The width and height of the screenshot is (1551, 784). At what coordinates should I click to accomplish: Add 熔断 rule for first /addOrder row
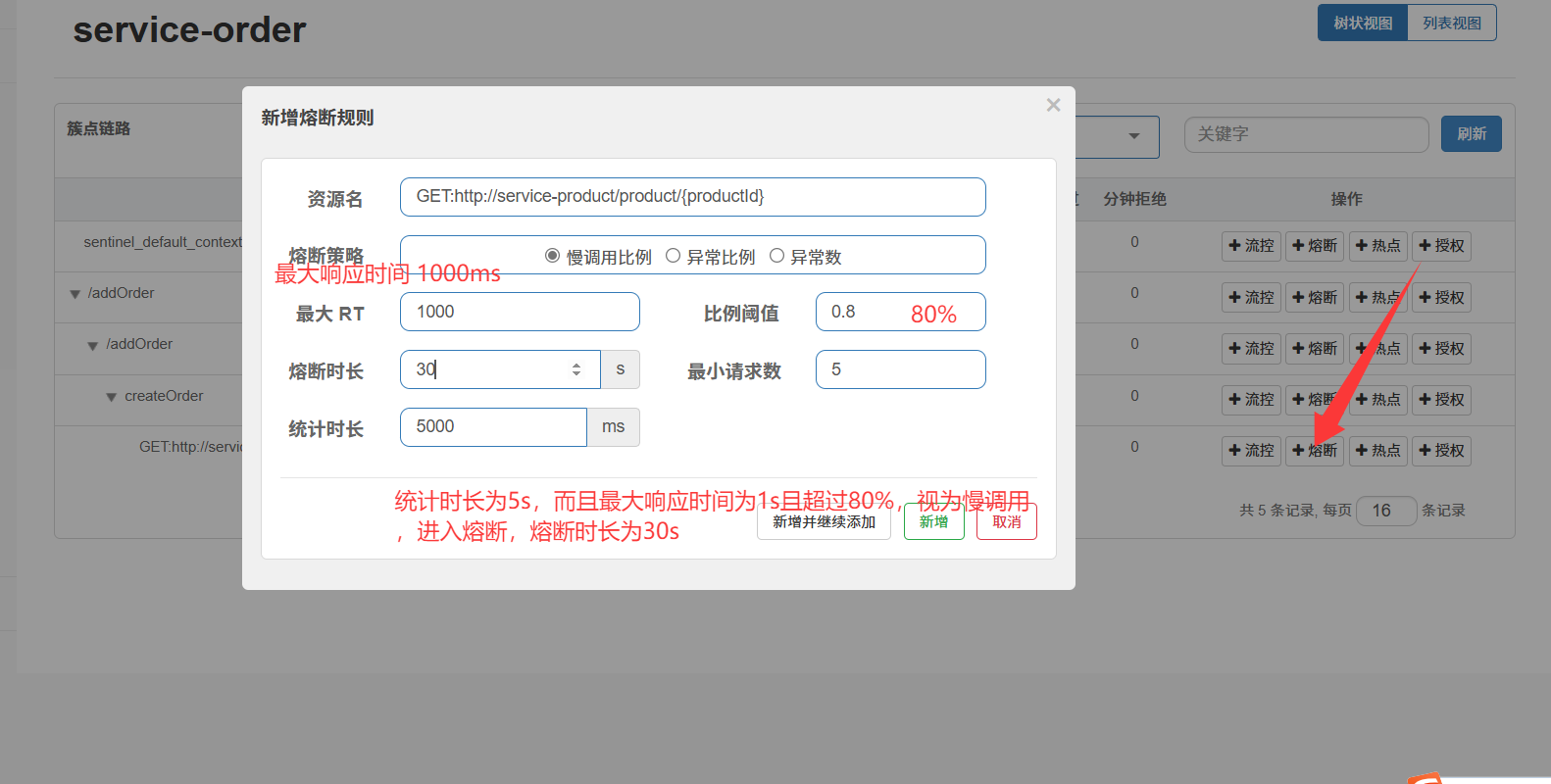pos(1315,297)
